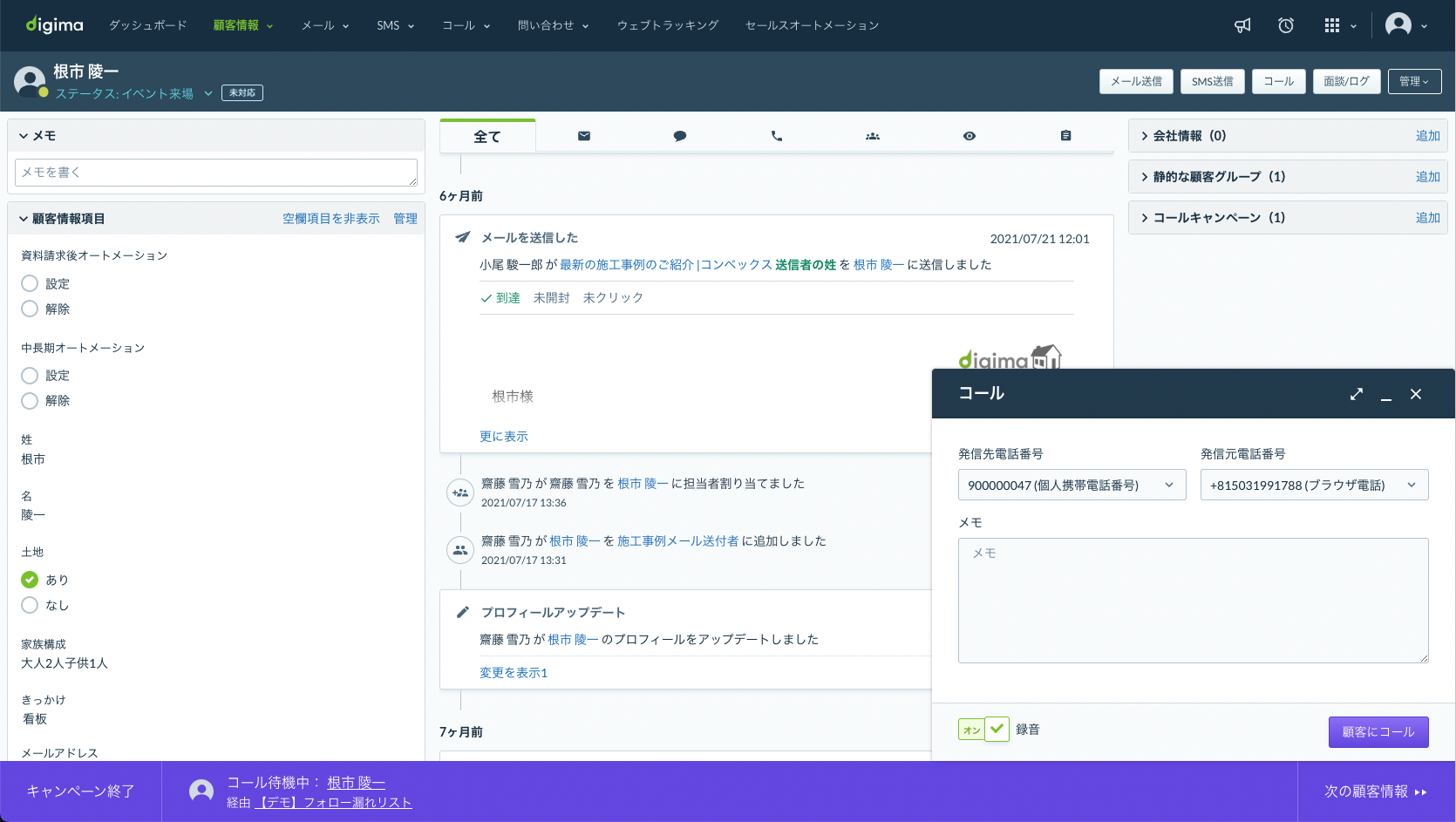1456x822 pixels.
Task: Select 設定 under 資料請求後オートメーション
Action: click(x=30, y=283)
